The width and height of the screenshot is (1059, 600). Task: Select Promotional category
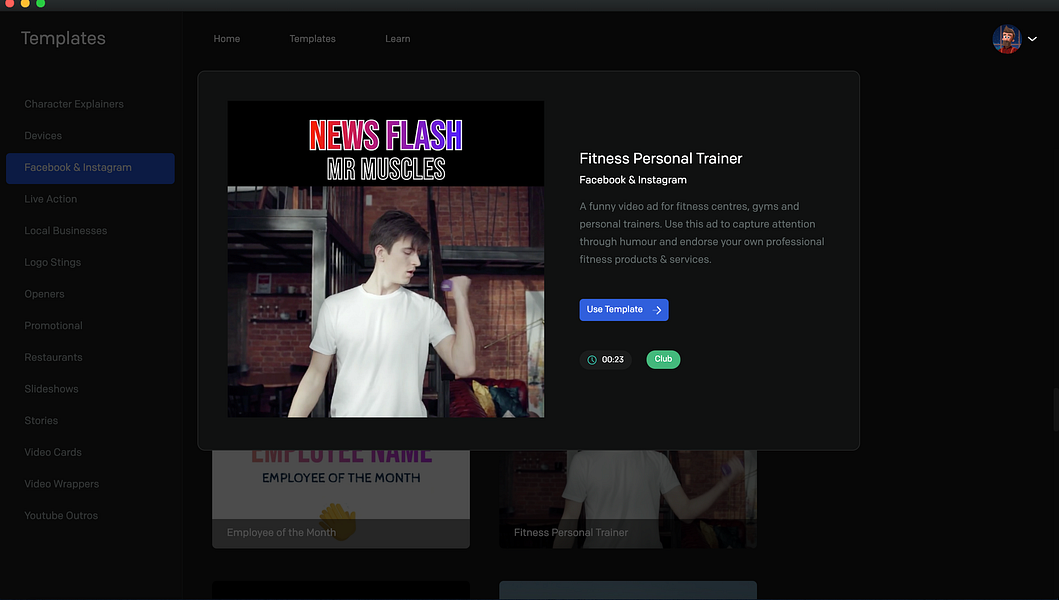(x=53, y=326)
